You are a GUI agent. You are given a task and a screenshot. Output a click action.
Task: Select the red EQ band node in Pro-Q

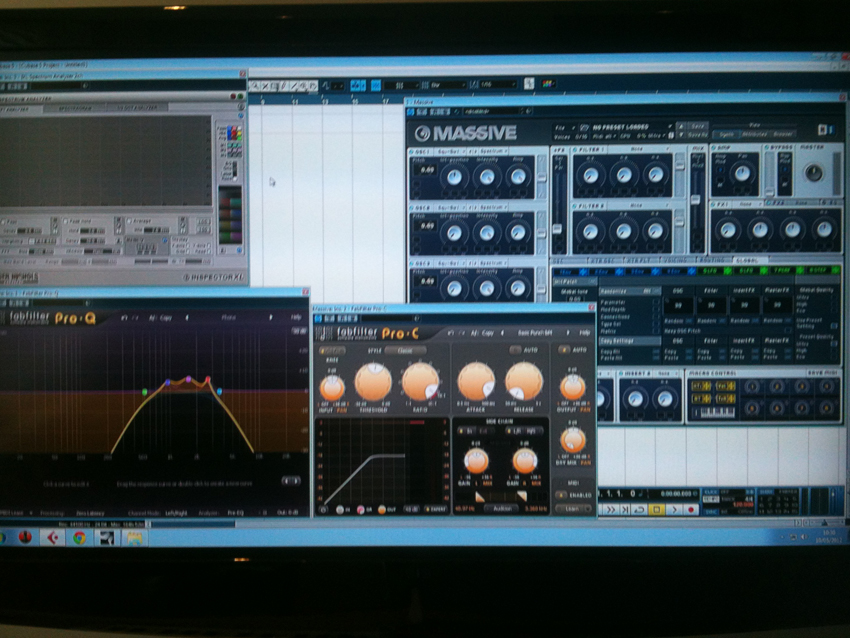208,379
